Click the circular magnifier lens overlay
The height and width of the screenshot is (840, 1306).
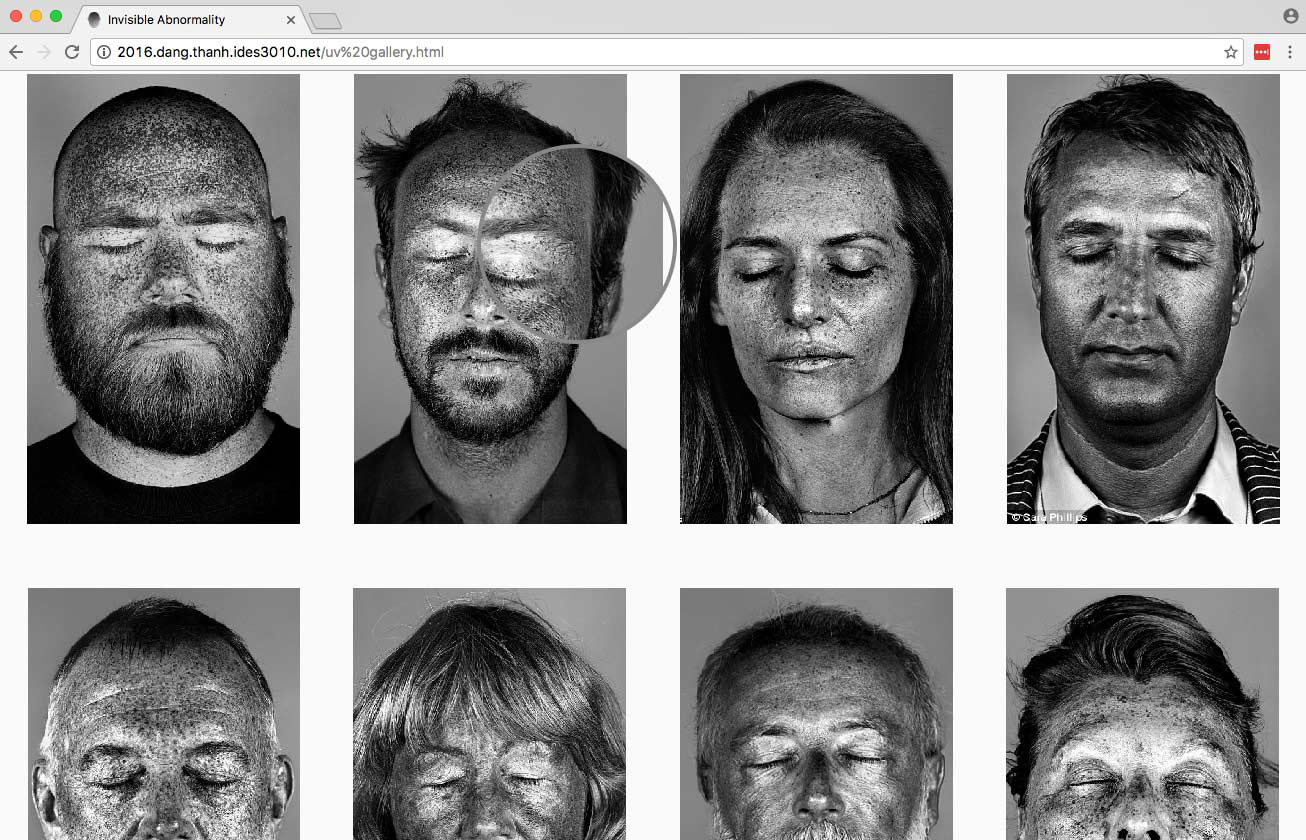[576, 244]
